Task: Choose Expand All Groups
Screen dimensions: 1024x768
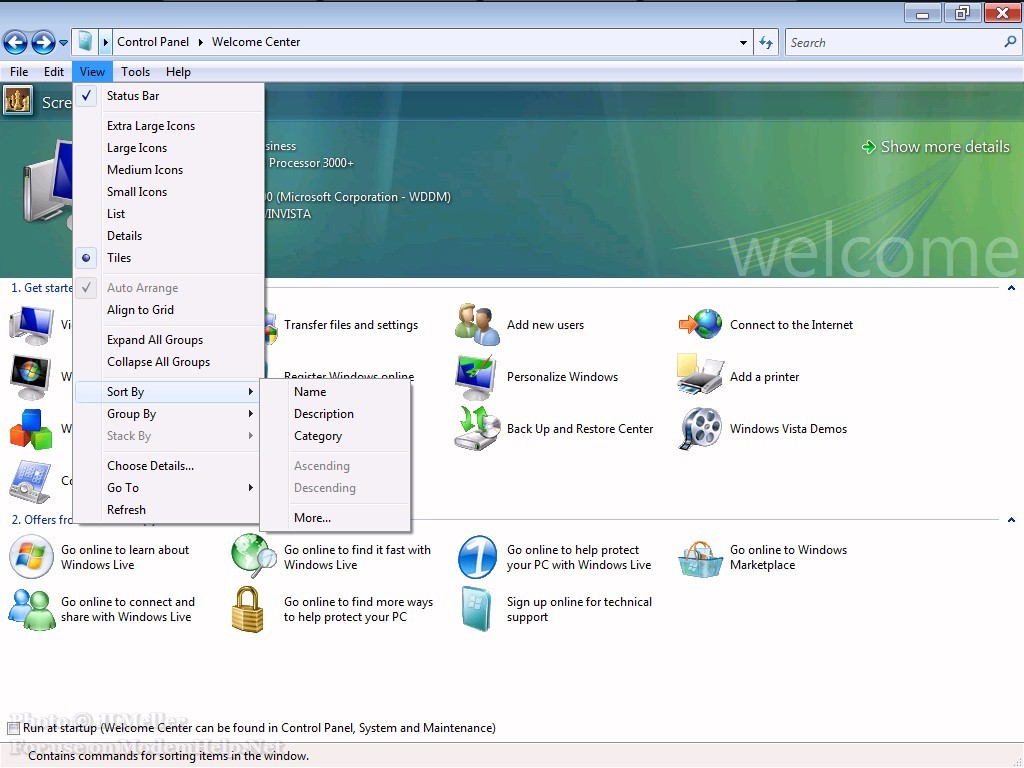Action: [169, 340]
